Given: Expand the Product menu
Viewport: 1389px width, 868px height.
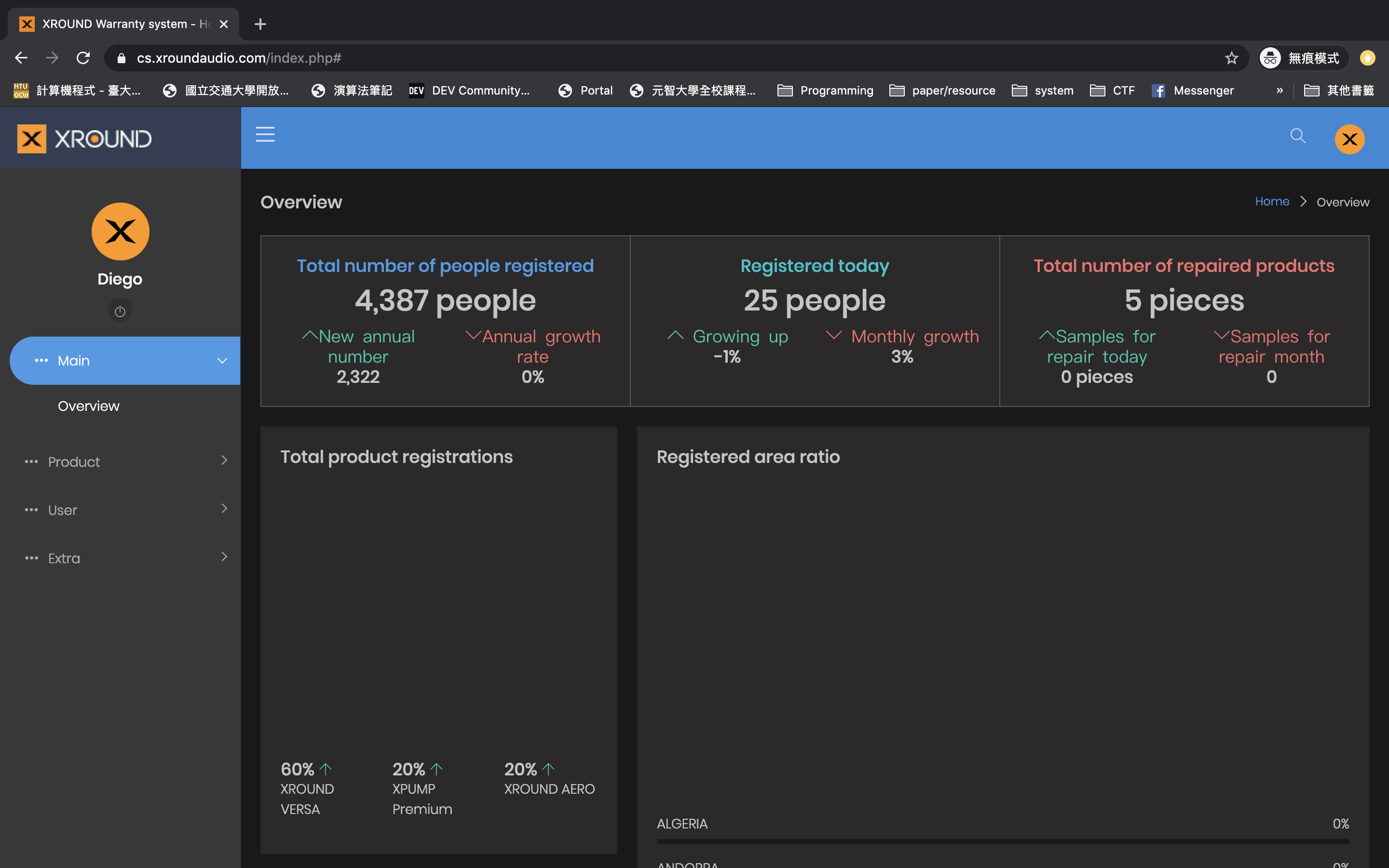Looking at the screenshot, I should pos(125,461).
